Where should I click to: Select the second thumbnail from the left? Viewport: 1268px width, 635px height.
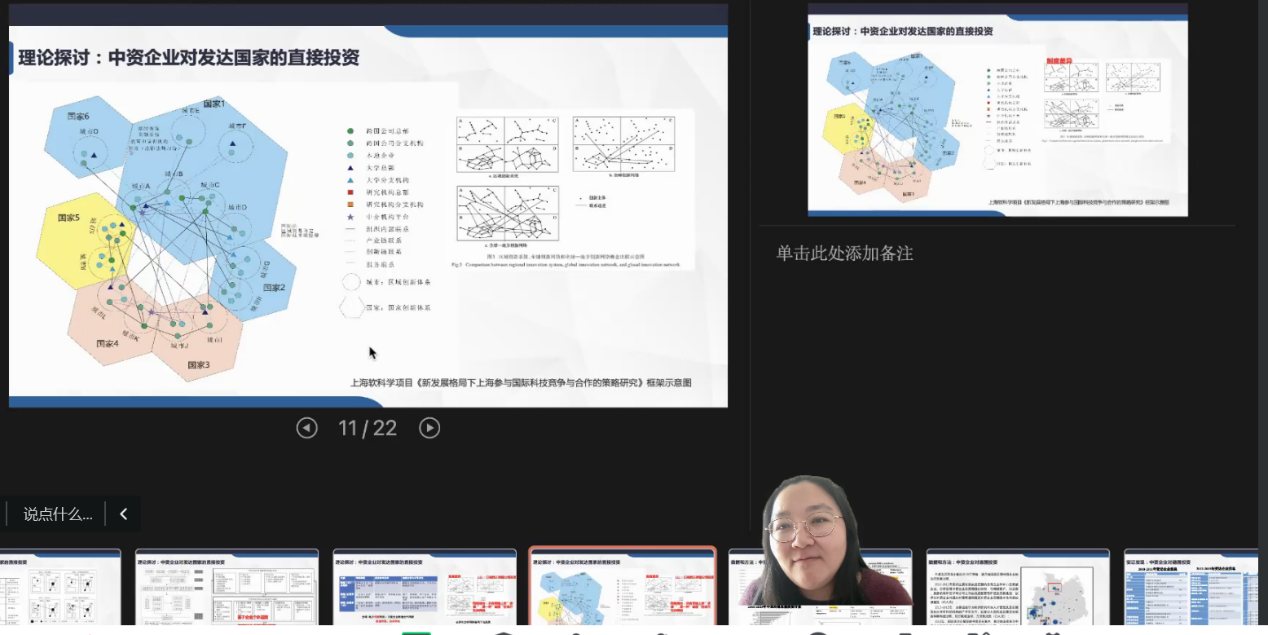pyautogui.click(x=226, y=588)
